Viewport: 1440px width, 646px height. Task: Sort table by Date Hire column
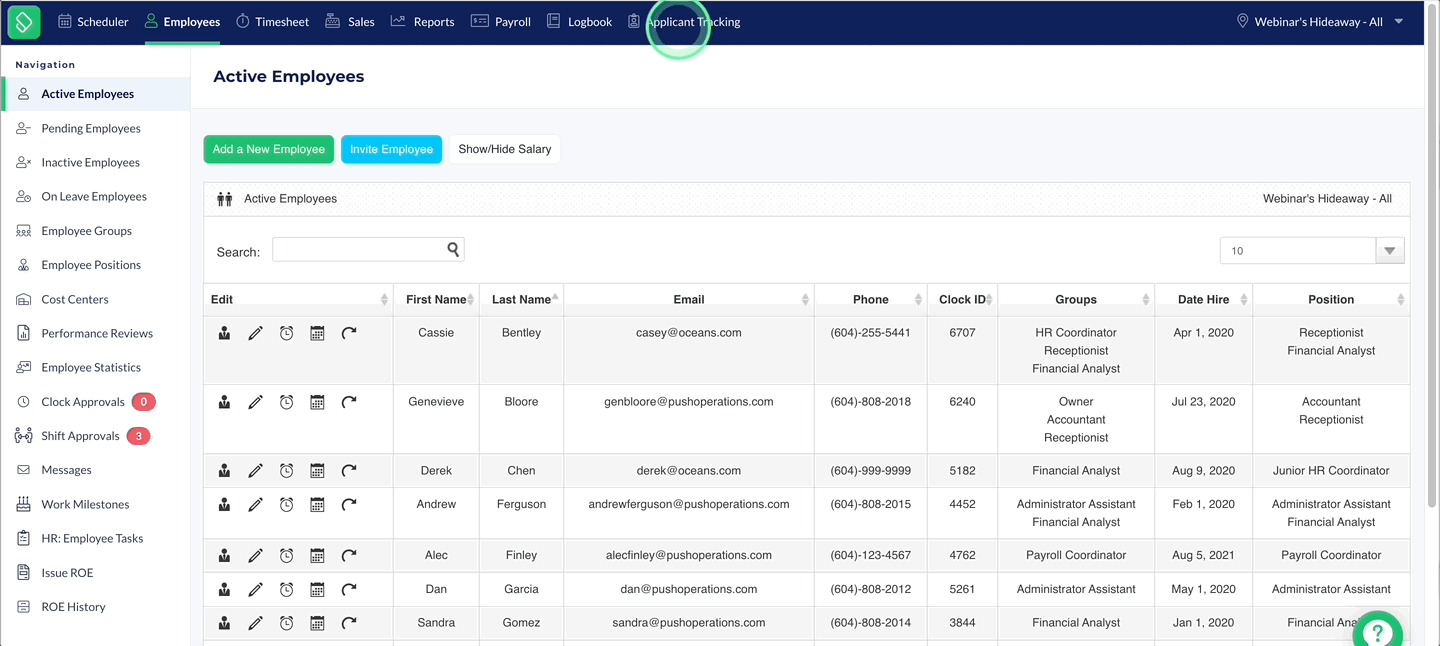(x=1203, y=300)
